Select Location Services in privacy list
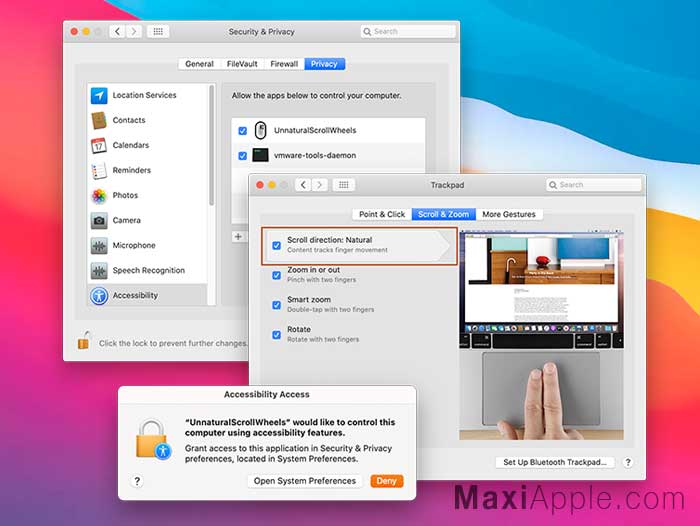This screenshot has height=526, width=700. (x=148, y=95)
